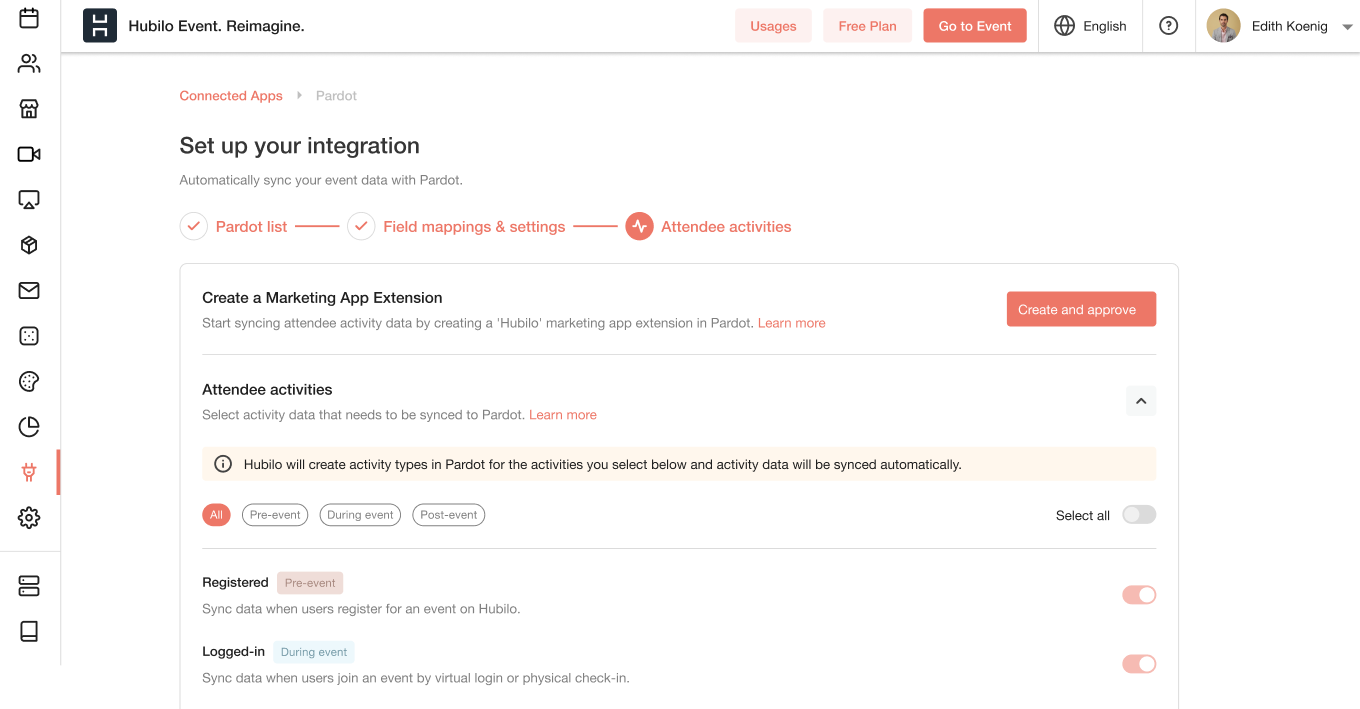Click the globe language icon
The image size is (1360, 709).
(x=1064, y=26)
